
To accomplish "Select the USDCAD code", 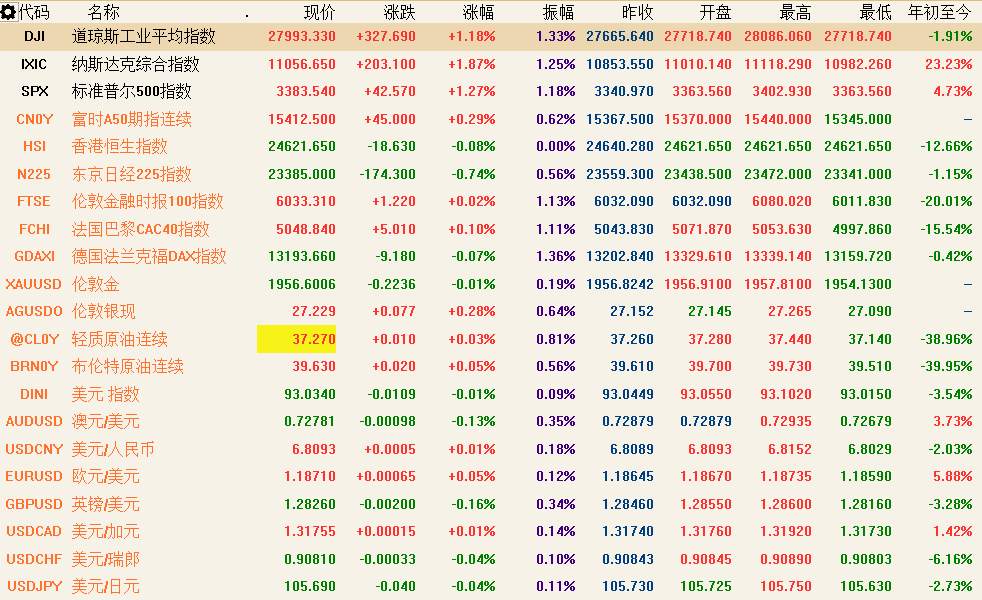I will (34, 531).
